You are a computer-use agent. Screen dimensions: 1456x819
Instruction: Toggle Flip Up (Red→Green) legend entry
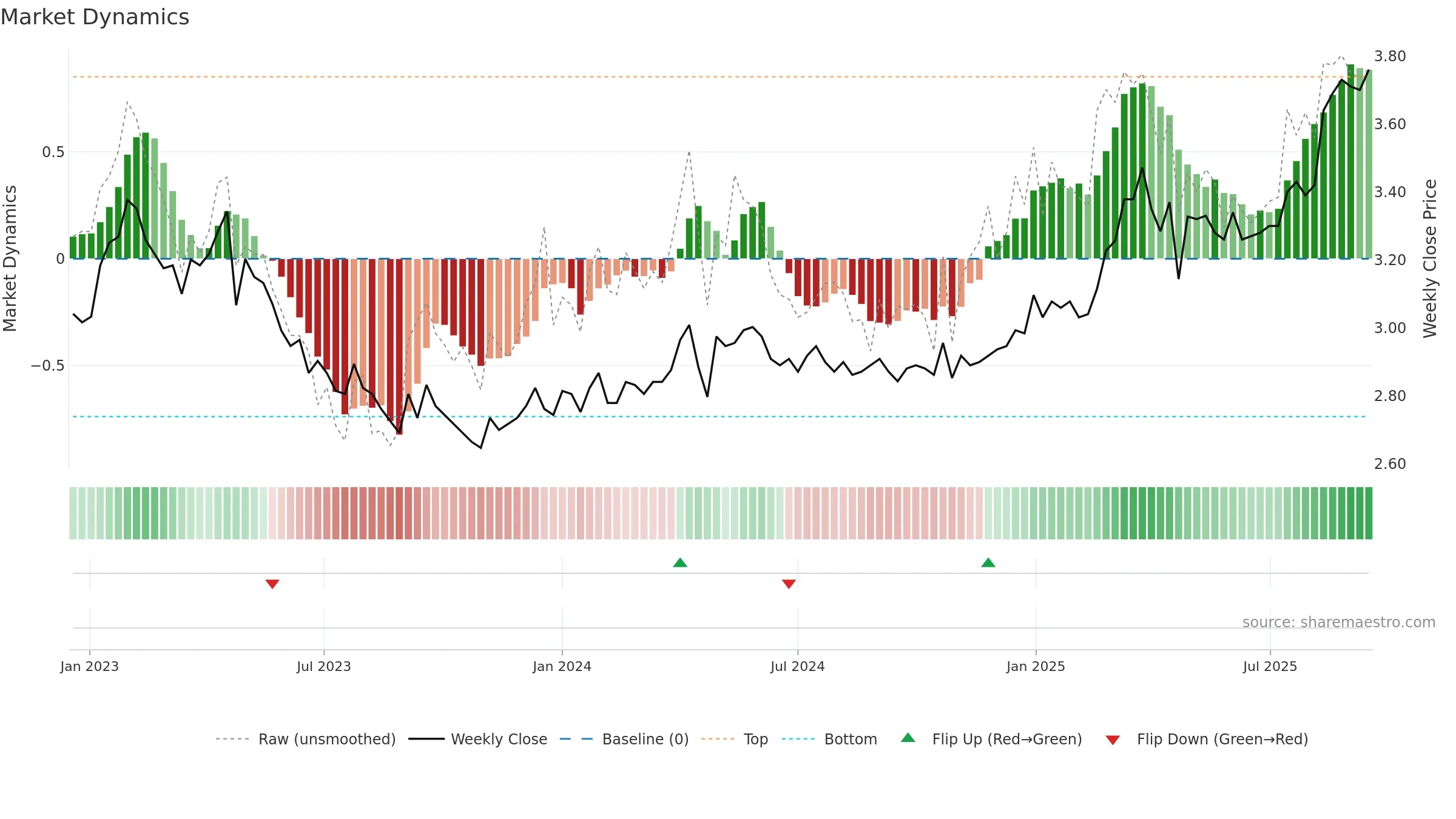pyautogui.click(x=991, y=739)
